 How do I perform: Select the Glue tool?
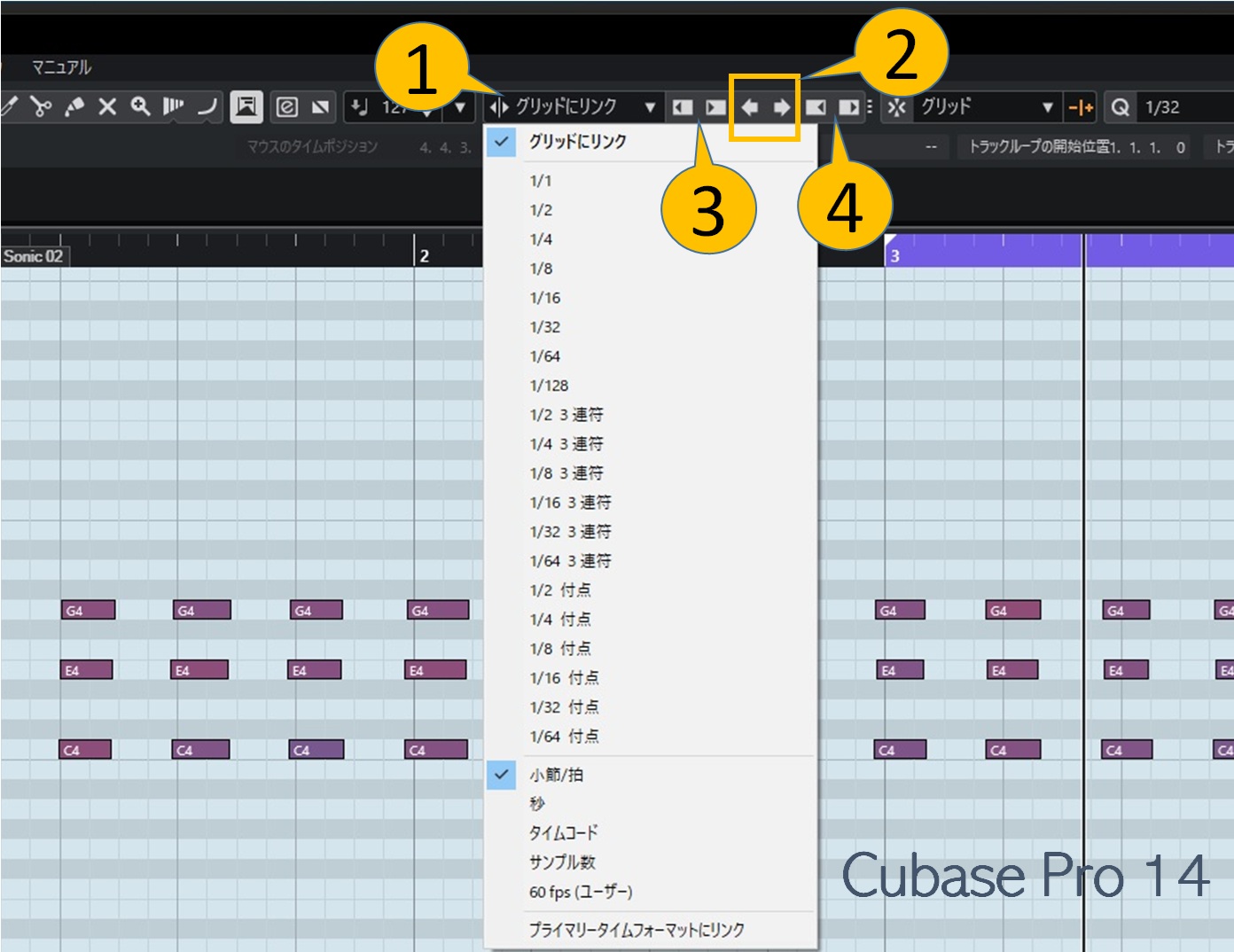(74, 107)
